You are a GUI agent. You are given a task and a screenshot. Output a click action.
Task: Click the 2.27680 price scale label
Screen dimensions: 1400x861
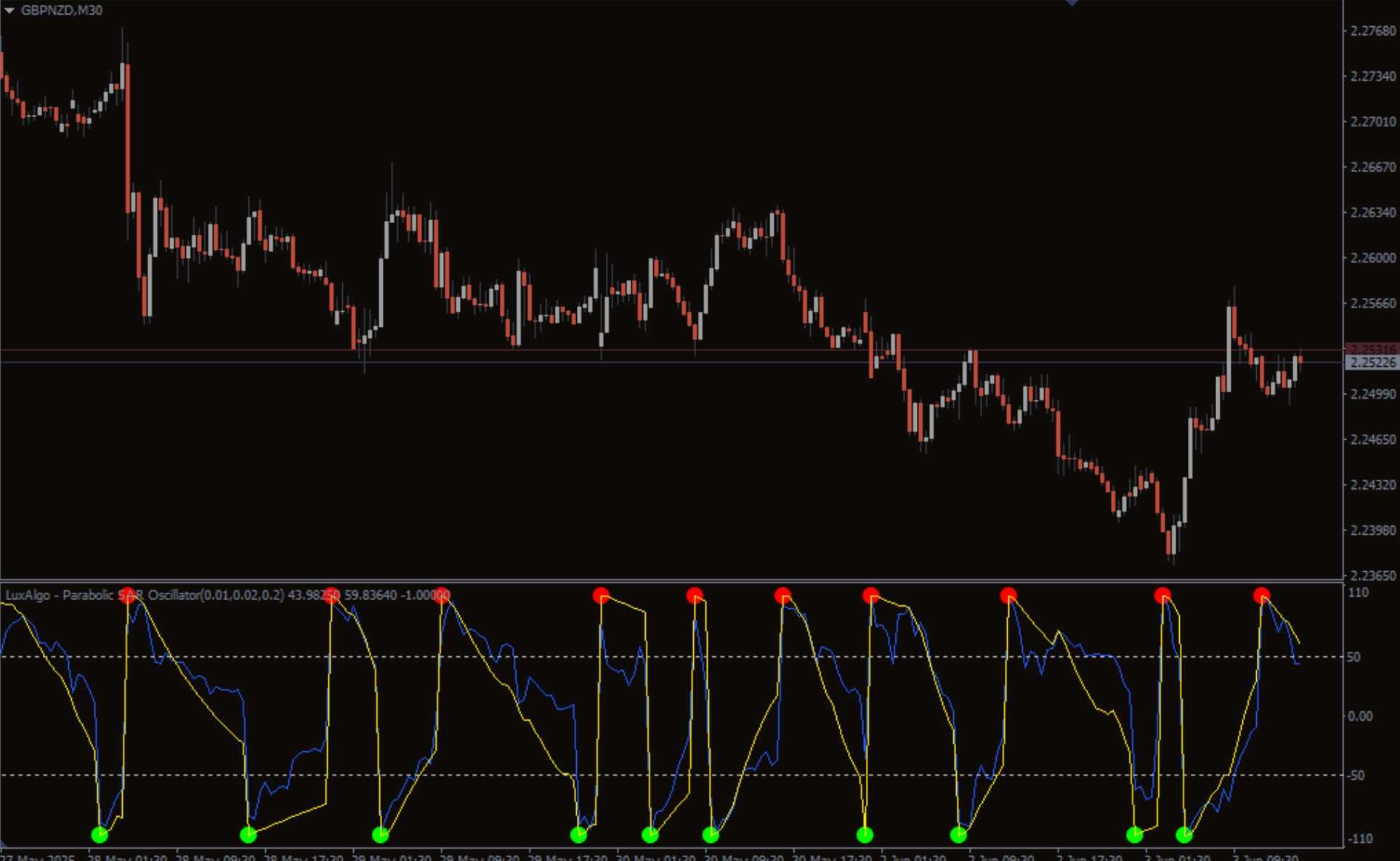(1372, 31)
